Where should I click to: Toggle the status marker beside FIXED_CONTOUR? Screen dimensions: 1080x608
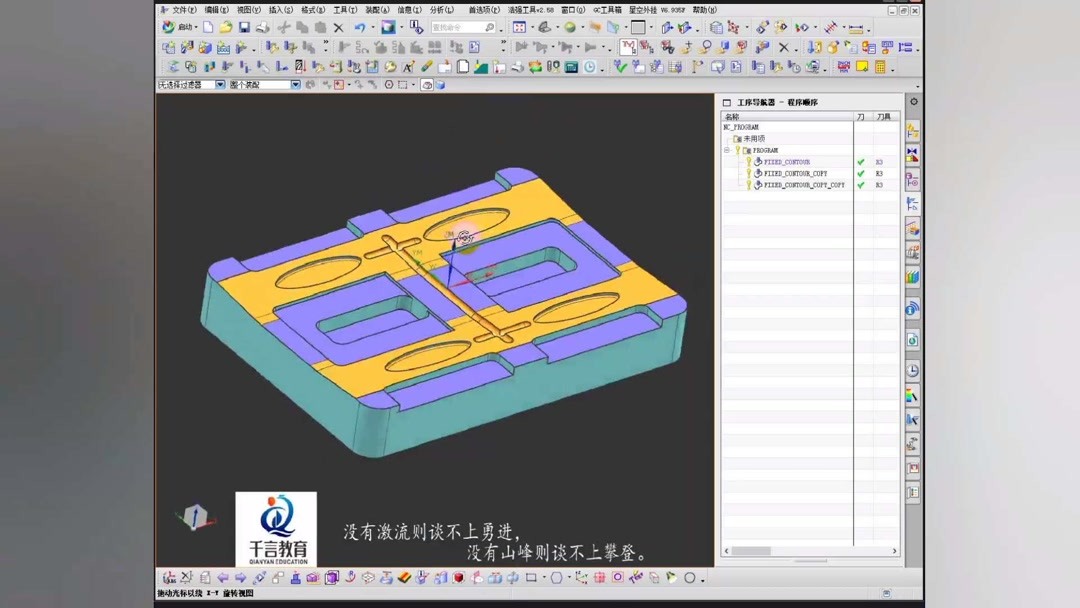point(861,162)
